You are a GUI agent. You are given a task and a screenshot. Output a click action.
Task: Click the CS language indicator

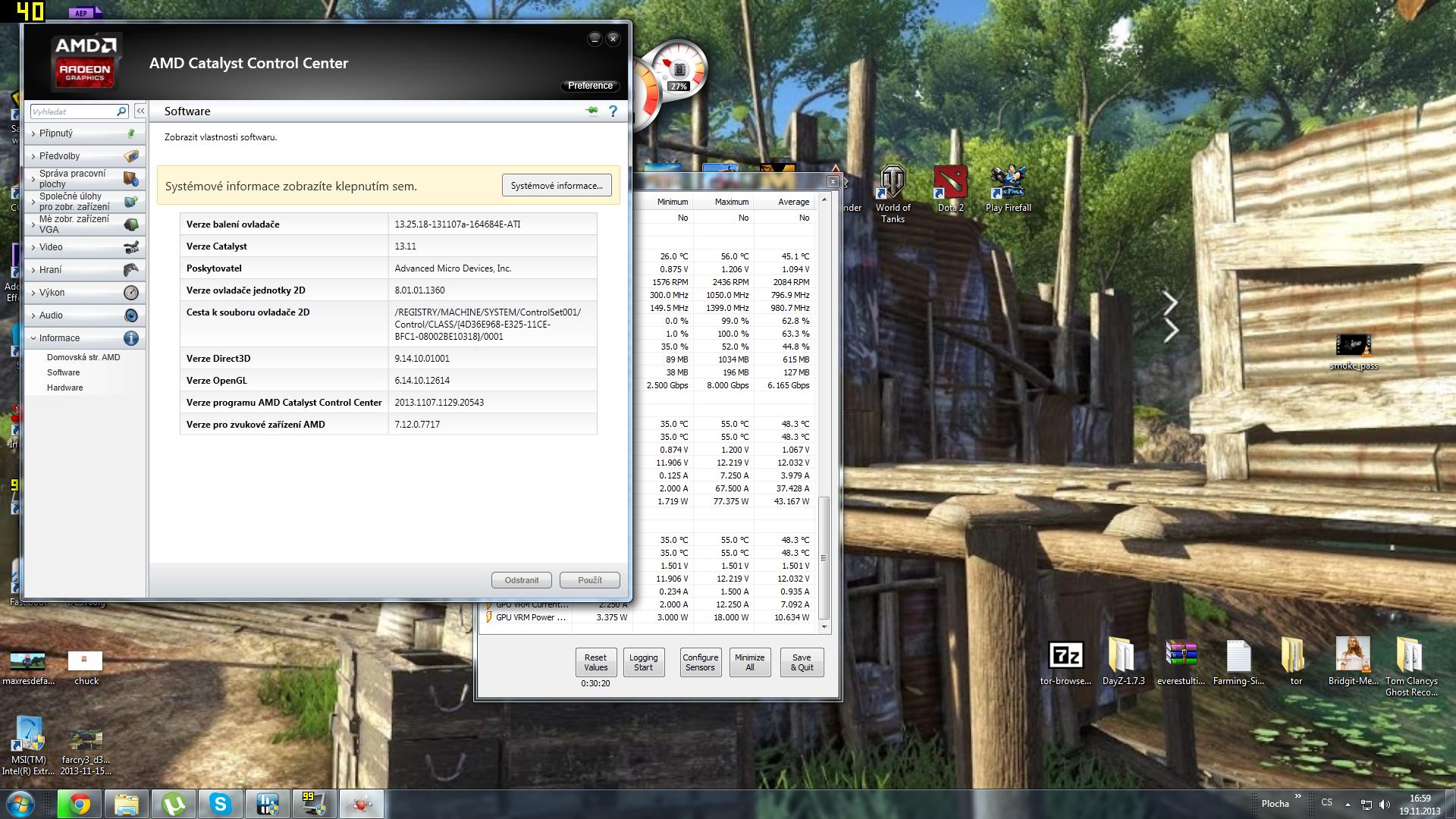tap(1326, 802)
